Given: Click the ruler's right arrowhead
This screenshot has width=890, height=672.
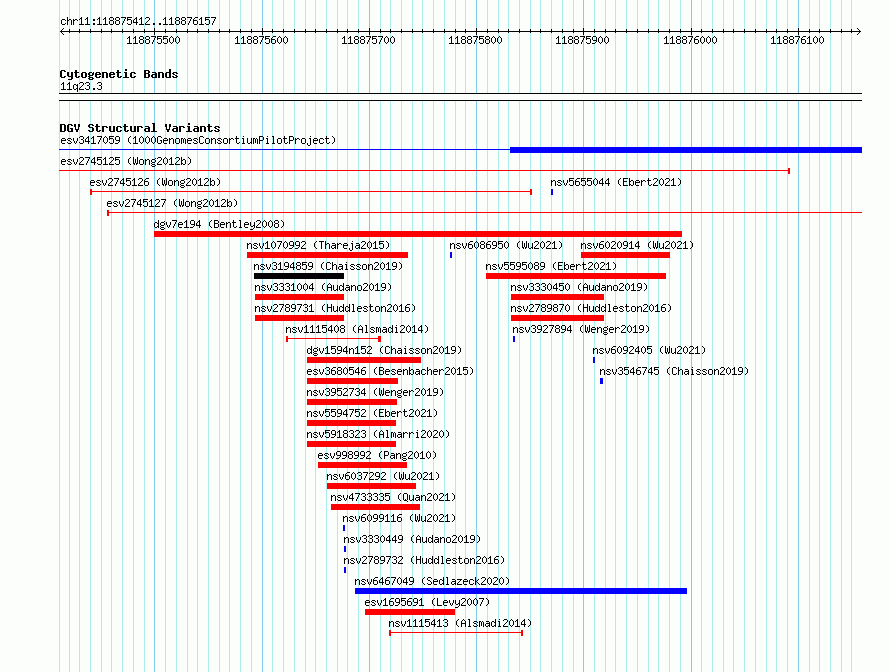Looking at the screenshot, I should [859, 32].
